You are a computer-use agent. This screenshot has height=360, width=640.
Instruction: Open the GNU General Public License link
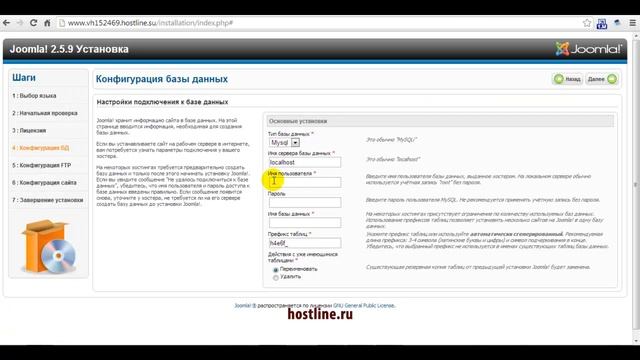click(364, 305)
